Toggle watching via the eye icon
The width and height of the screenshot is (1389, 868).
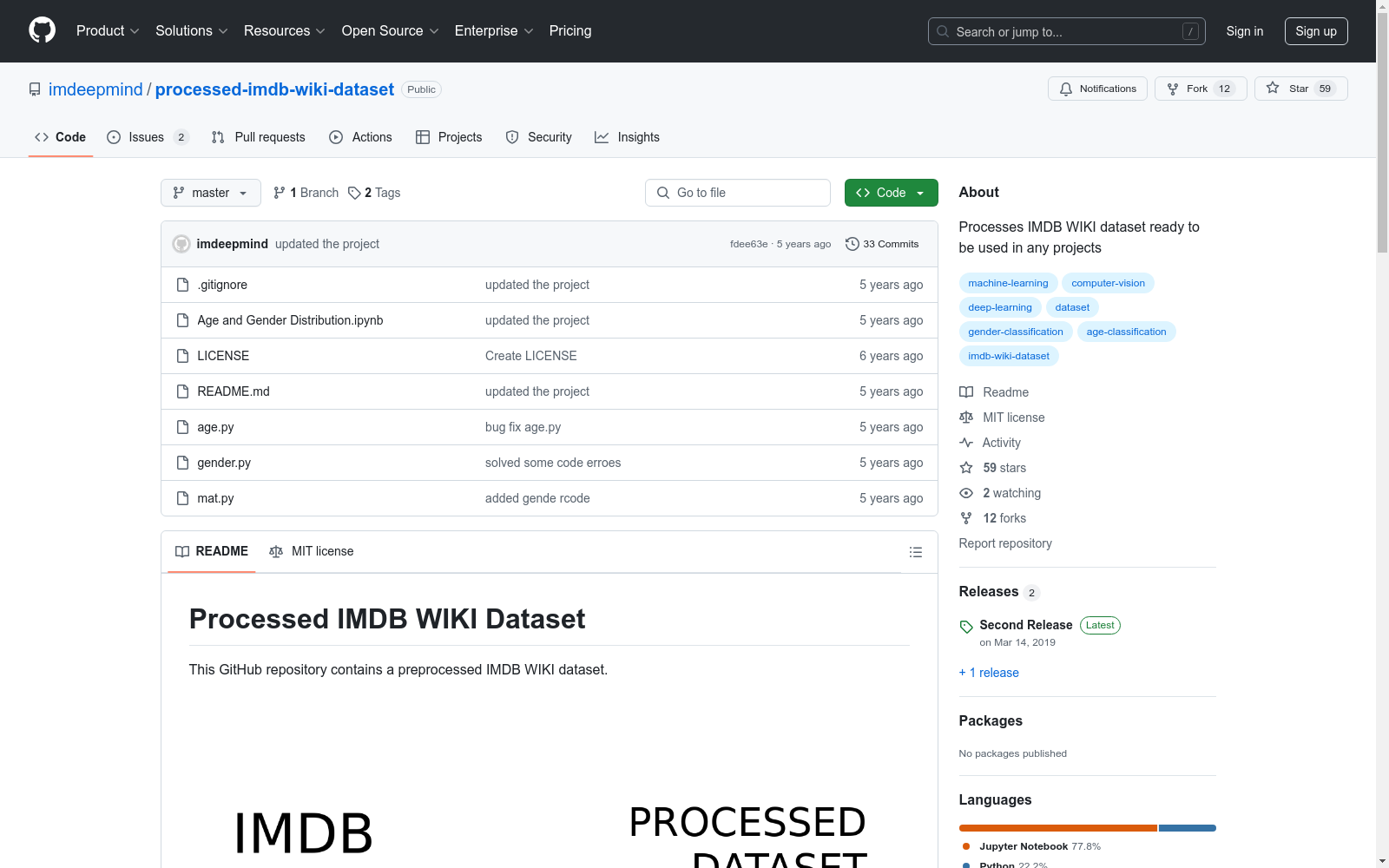965,493
